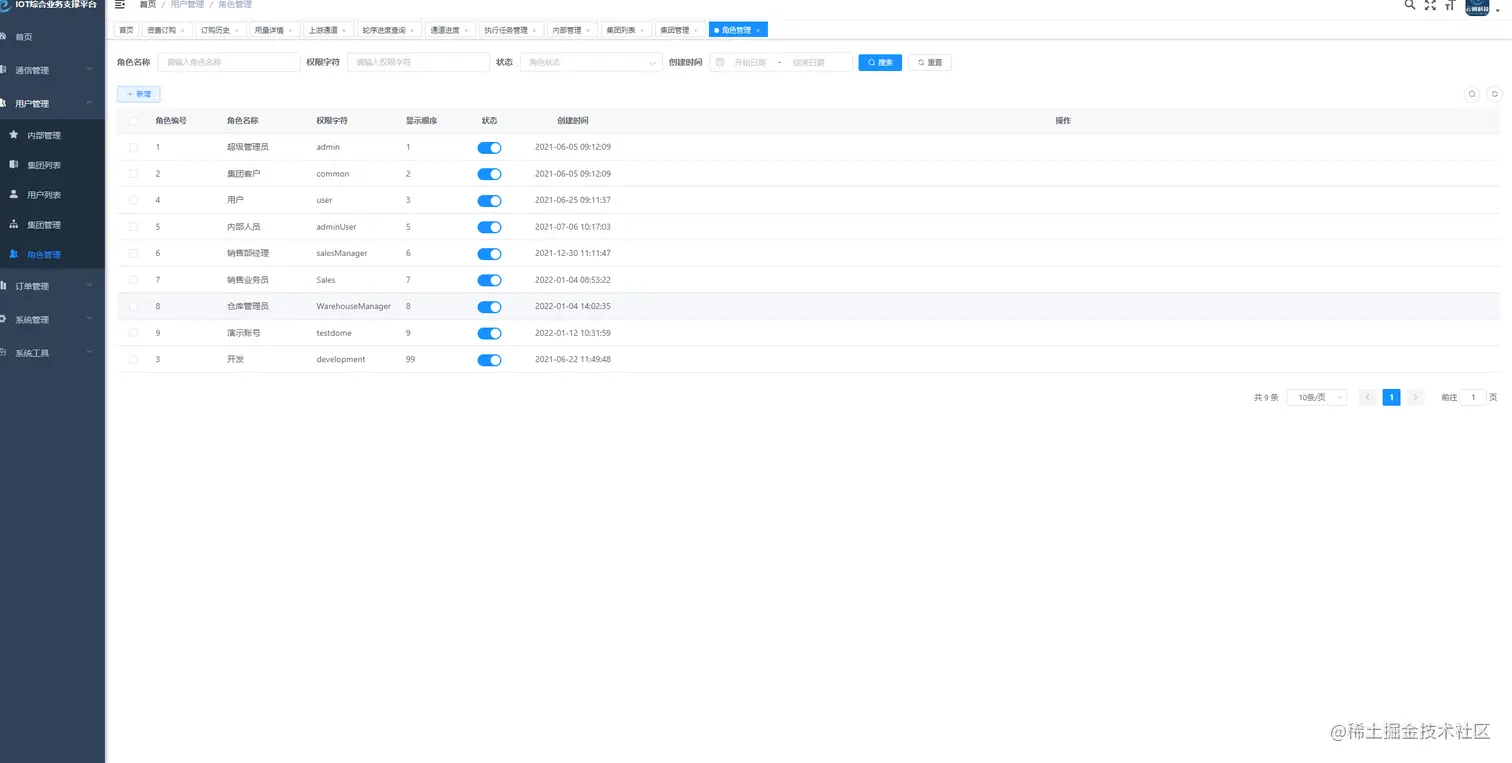Open 首页 in the sidebar
Viewport: 1512px width, 763px height.
[52, 37]
